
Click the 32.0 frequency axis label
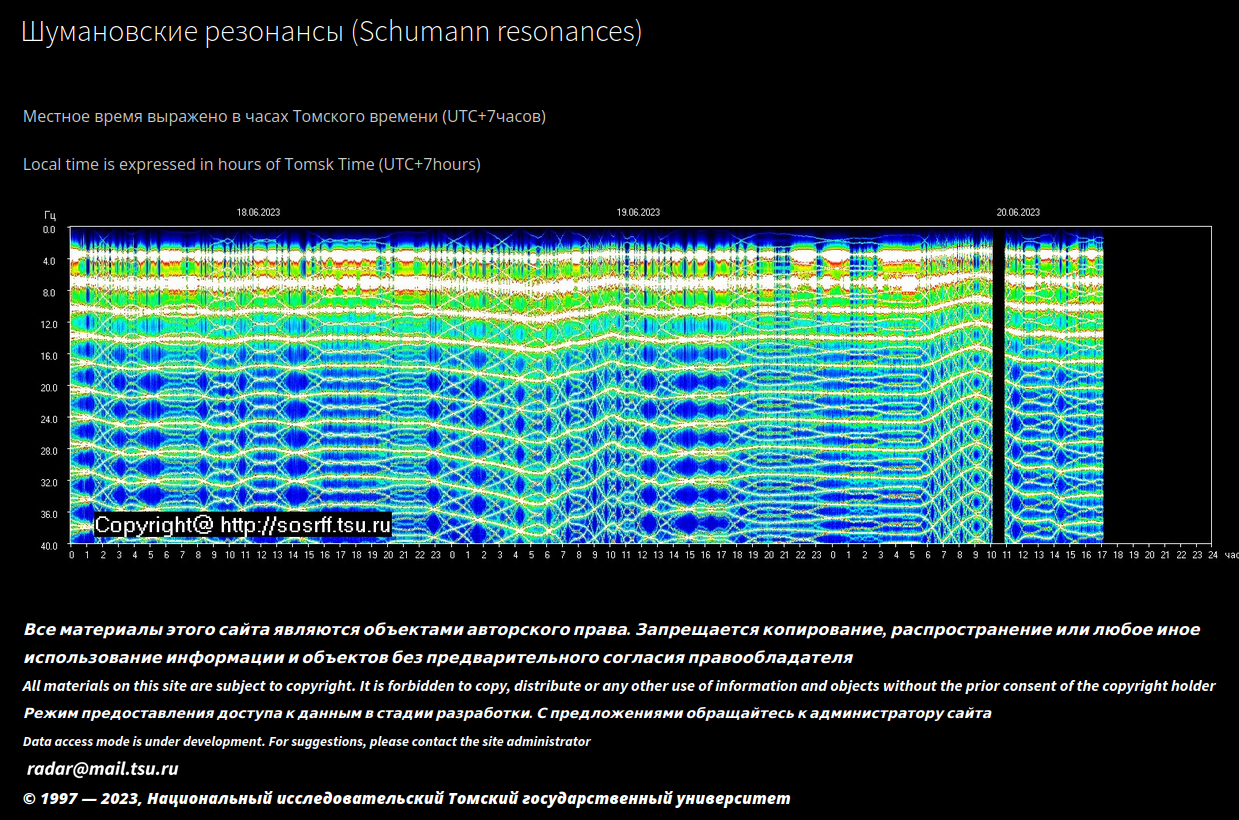[49, 482]
